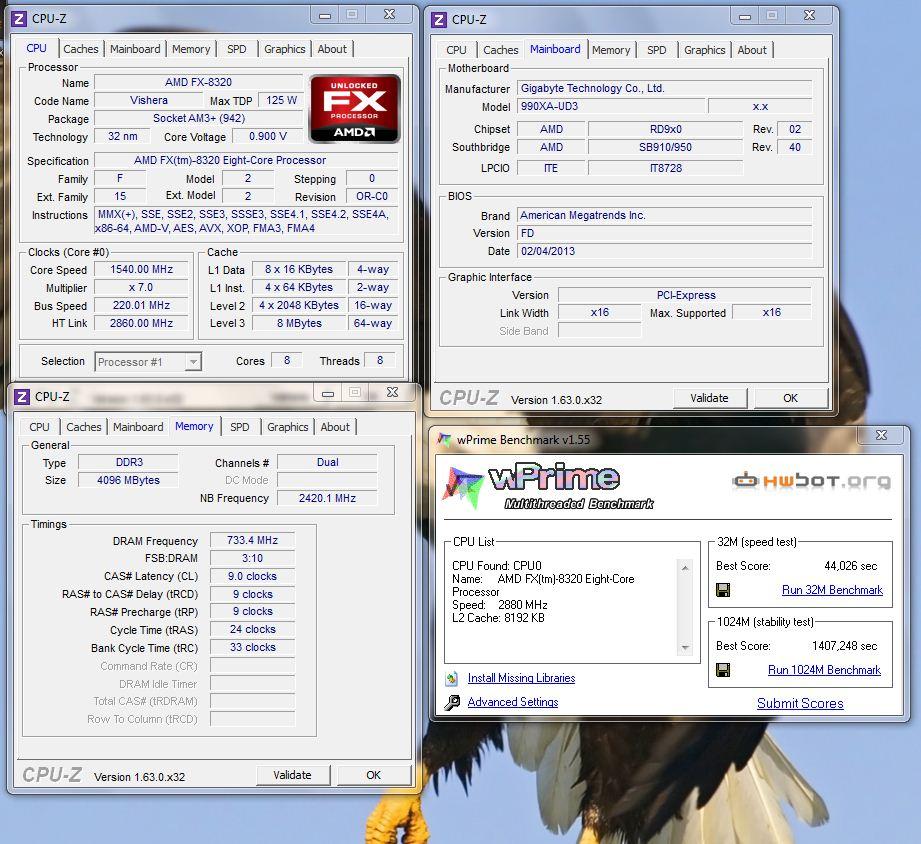The image size is (921, 844).
Task: Click the HT Link value 2860.00 MHz
Action: coord(142,323)
